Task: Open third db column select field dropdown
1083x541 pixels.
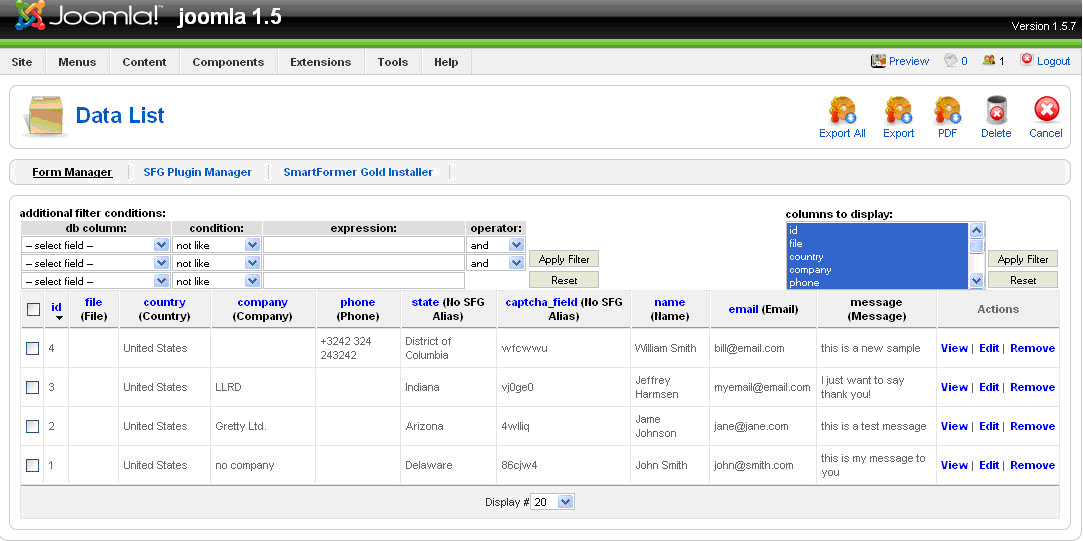Action: click(95, 281)
